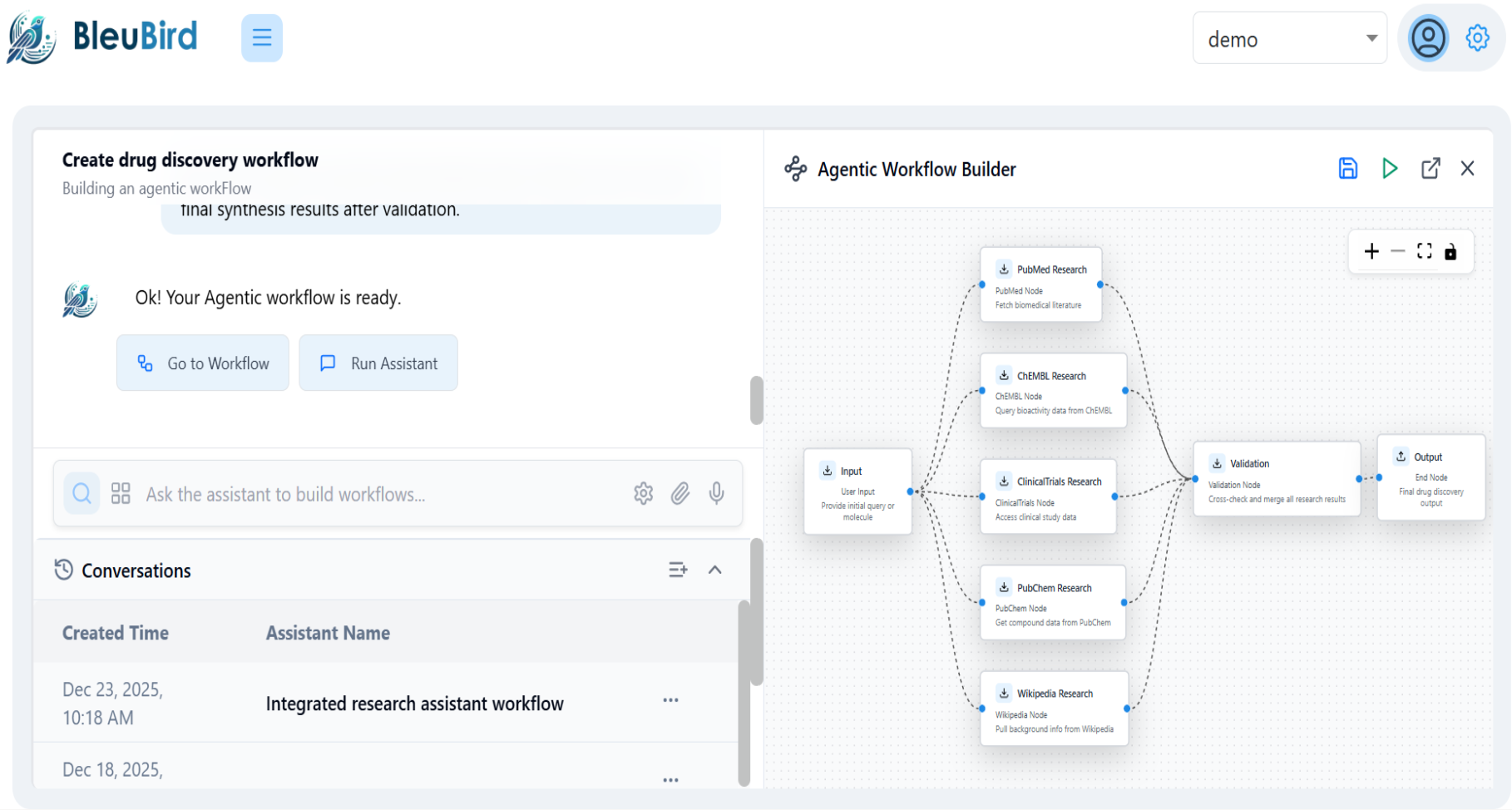Collapse the Conversations panel
1512x810 pixels.
[715, 570]
